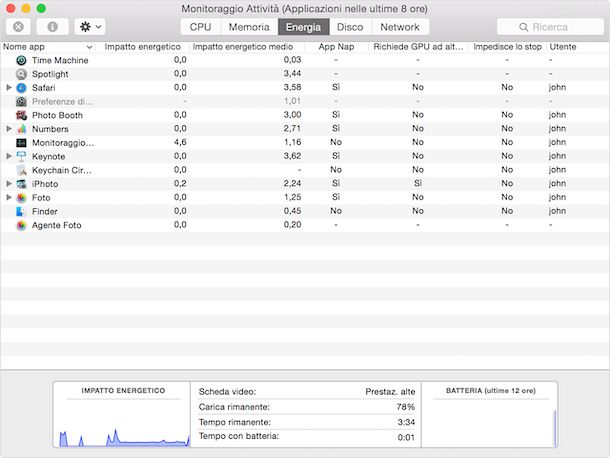Click the Prestaz. alte video card value
The width and height of the screenshot is (610, 458).
coord(390,392)
